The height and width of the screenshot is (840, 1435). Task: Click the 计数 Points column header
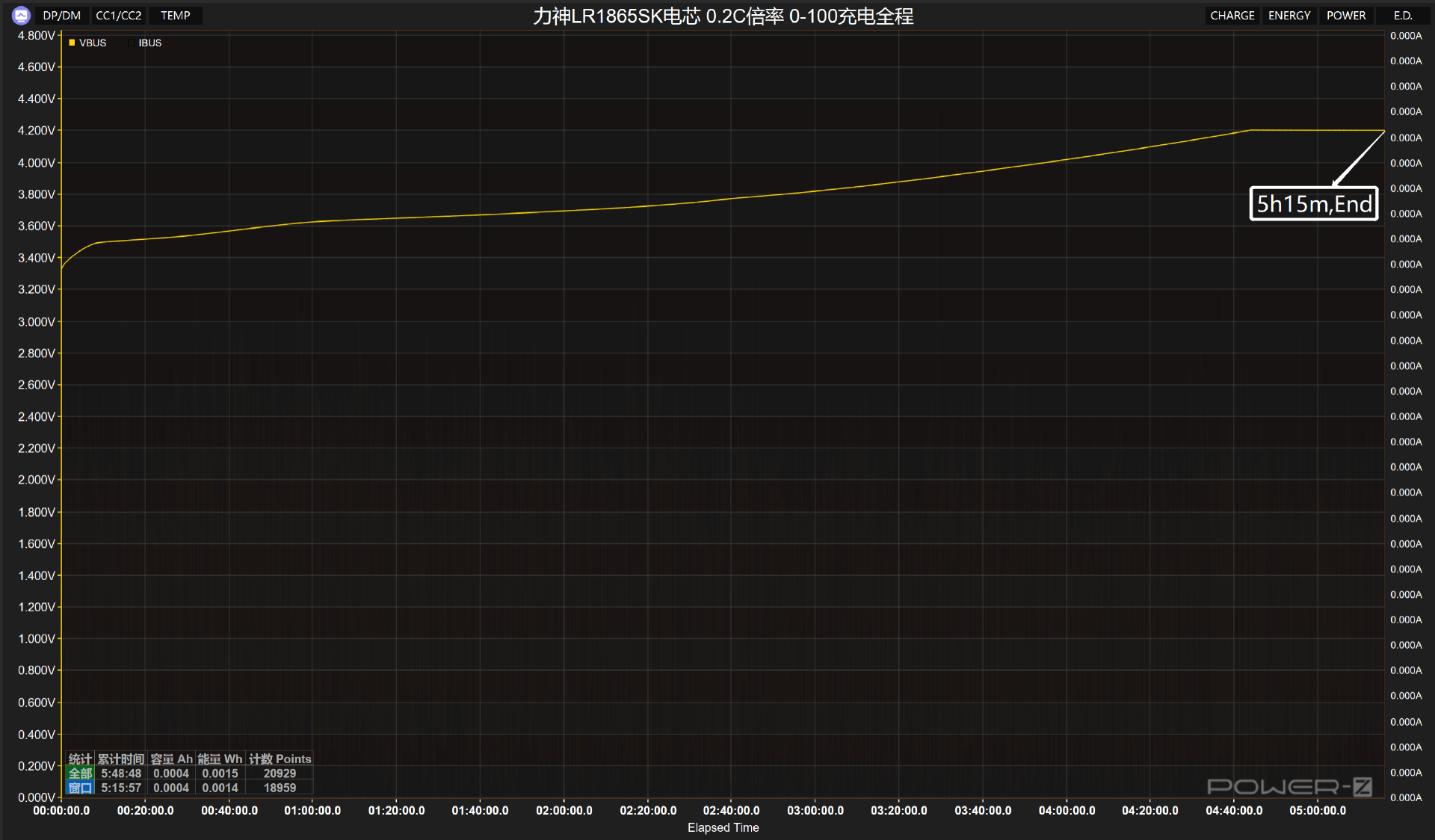pyautogui.click(x=280, y=759)
